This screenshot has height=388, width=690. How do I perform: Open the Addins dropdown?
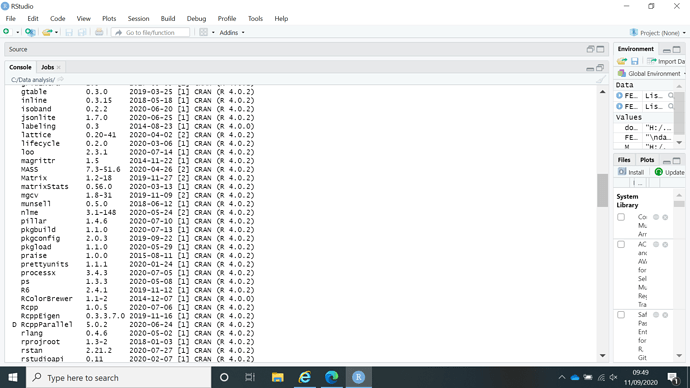point(232,33)
